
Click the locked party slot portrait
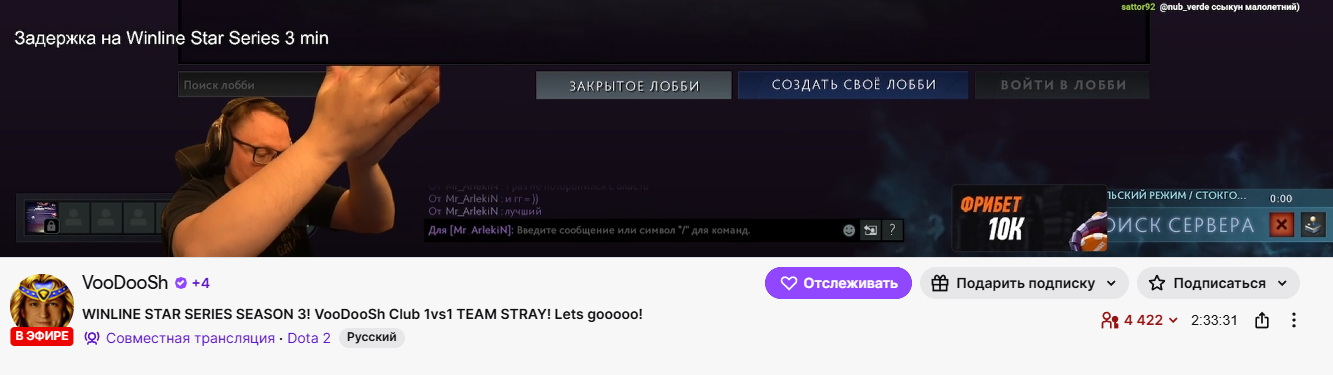(x=43, y=217)
